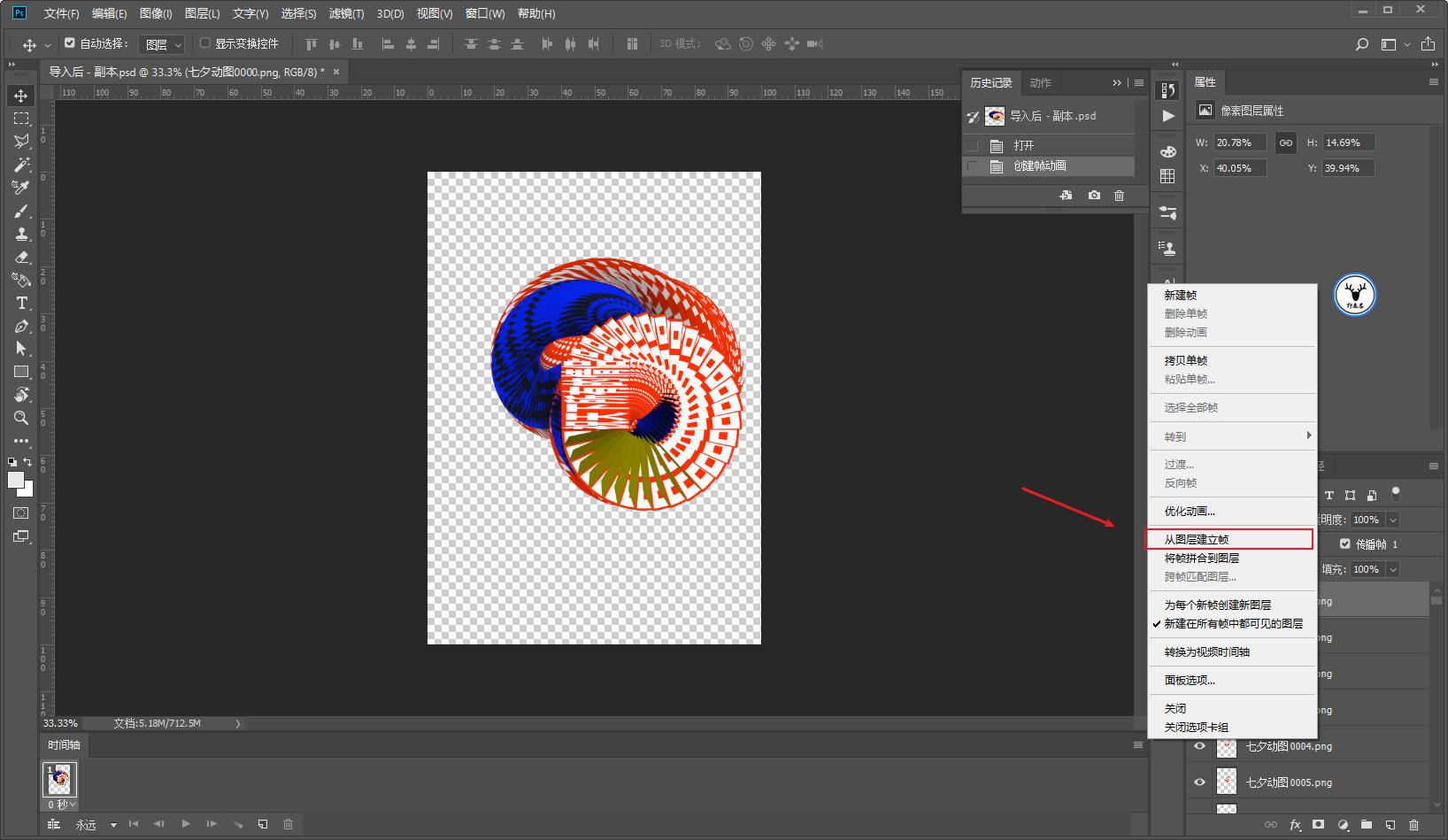This screenshot has width=1448, height=840.
Task: Click the share icon at top right
Action: point(1428,44)
